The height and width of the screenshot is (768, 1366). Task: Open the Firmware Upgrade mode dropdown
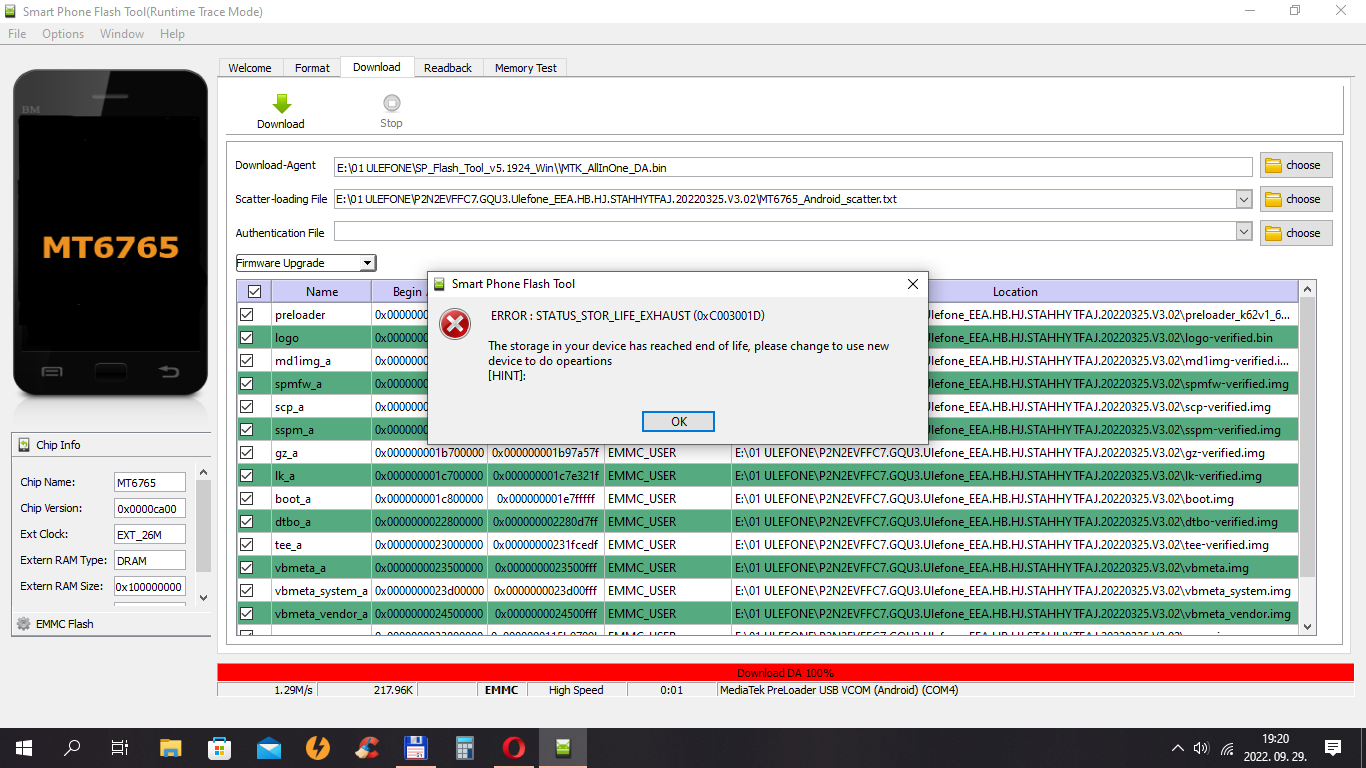[306, 263]
